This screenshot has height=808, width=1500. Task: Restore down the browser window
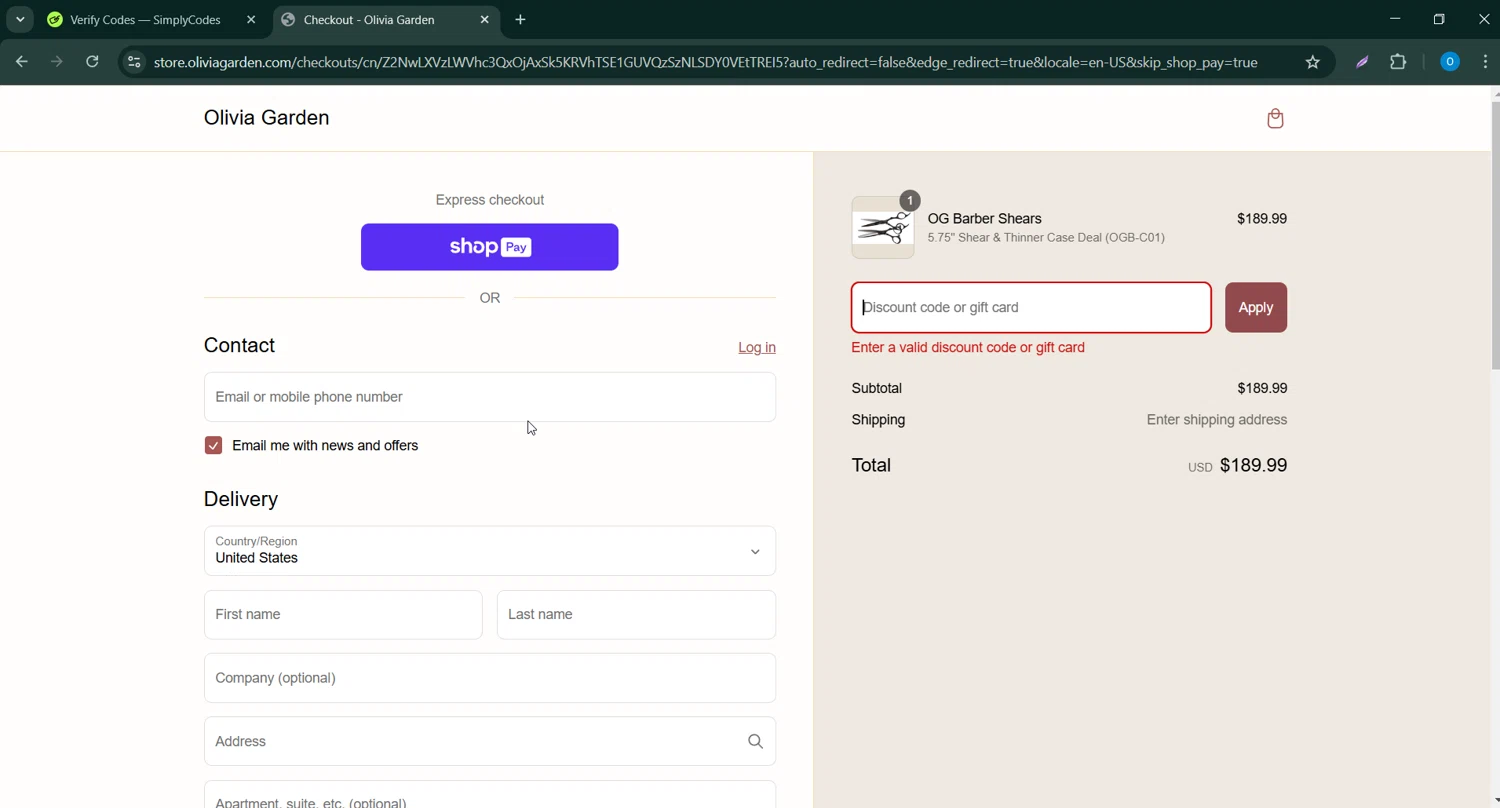click(1439, 19)
